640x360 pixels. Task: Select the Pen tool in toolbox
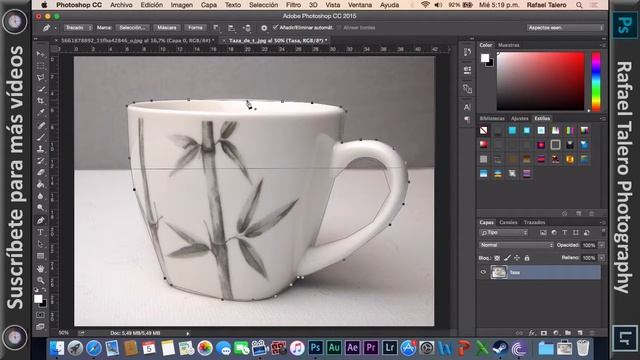click(40, 220)
